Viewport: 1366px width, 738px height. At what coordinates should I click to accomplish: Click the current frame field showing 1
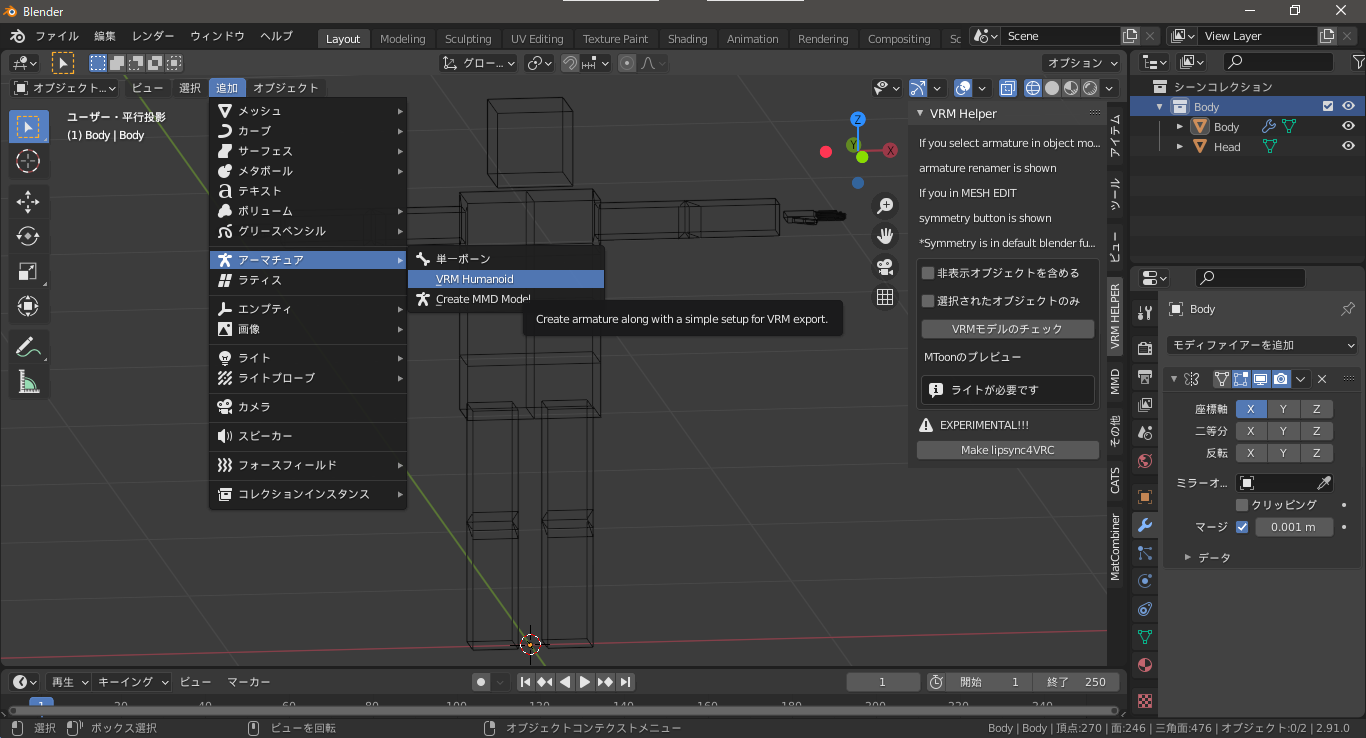(883, 682)
